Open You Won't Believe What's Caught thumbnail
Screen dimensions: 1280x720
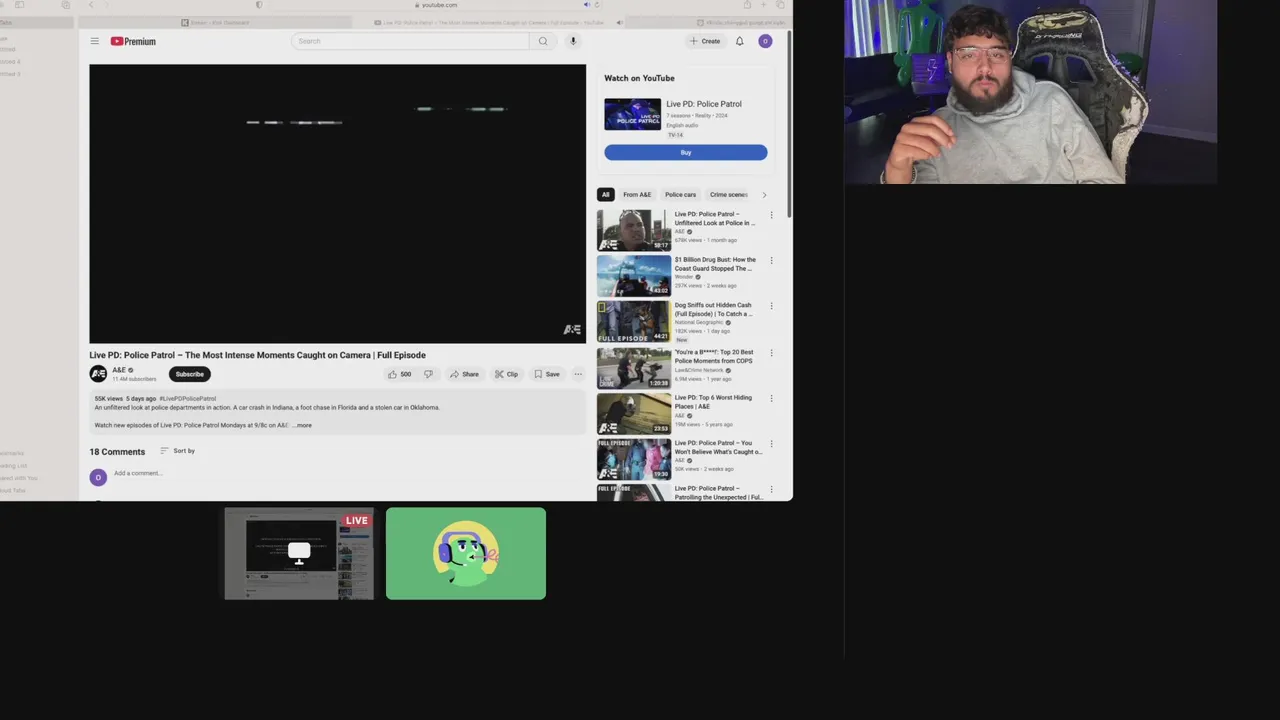point(634,460)
